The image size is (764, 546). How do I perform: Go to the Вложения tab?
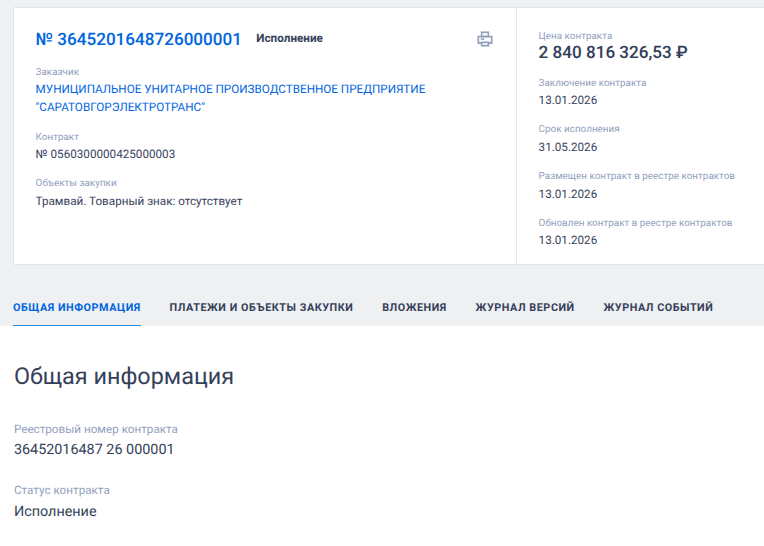pos(414,307)
